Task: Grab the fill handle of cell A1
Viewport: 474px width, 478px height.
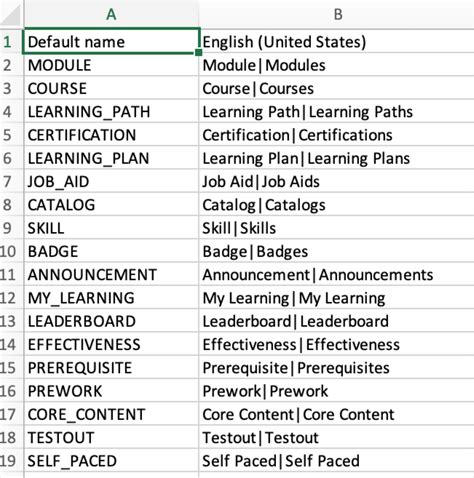Action: [x=199, y=52]
